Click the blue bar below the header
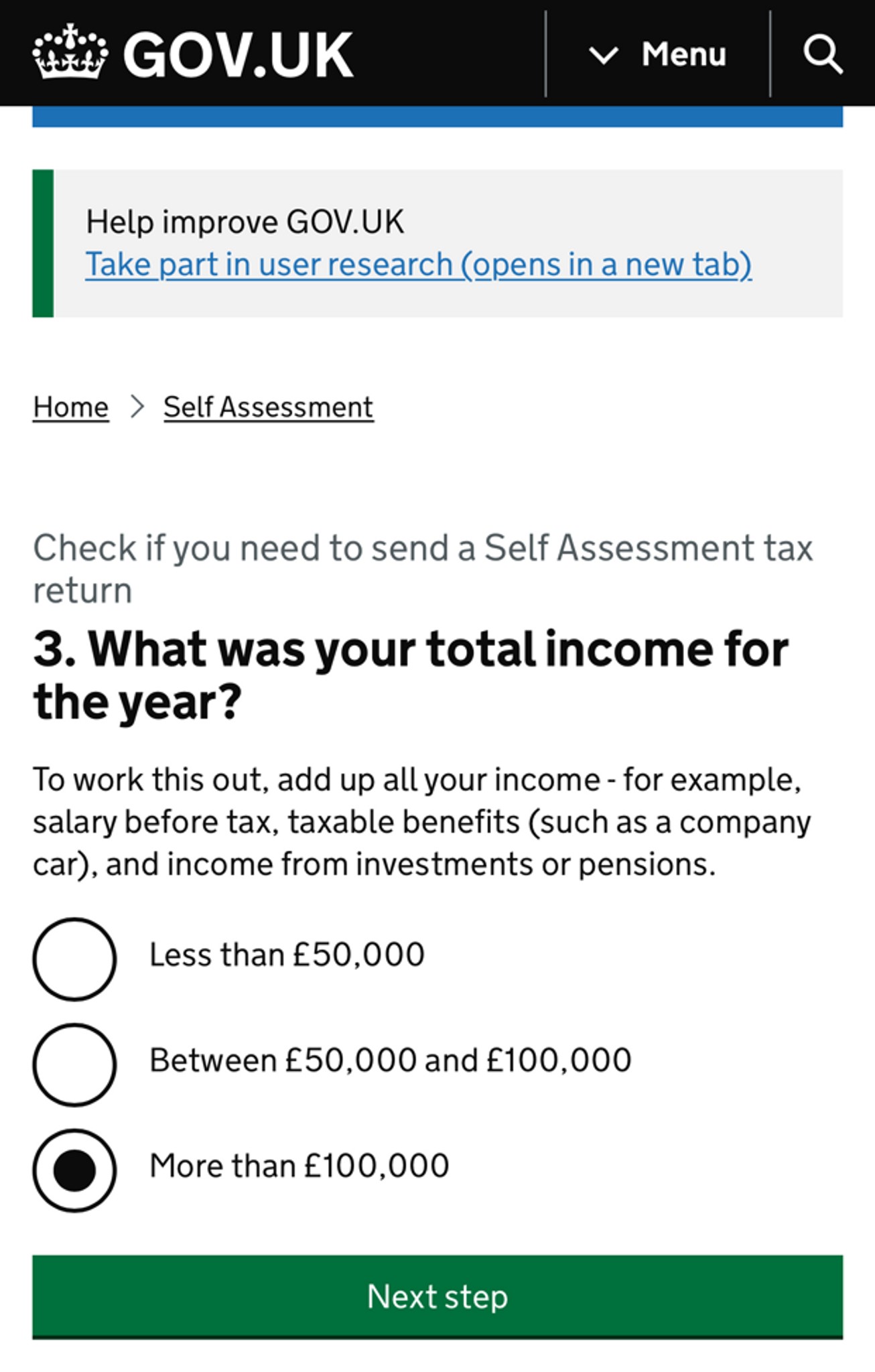 [437, 117]
